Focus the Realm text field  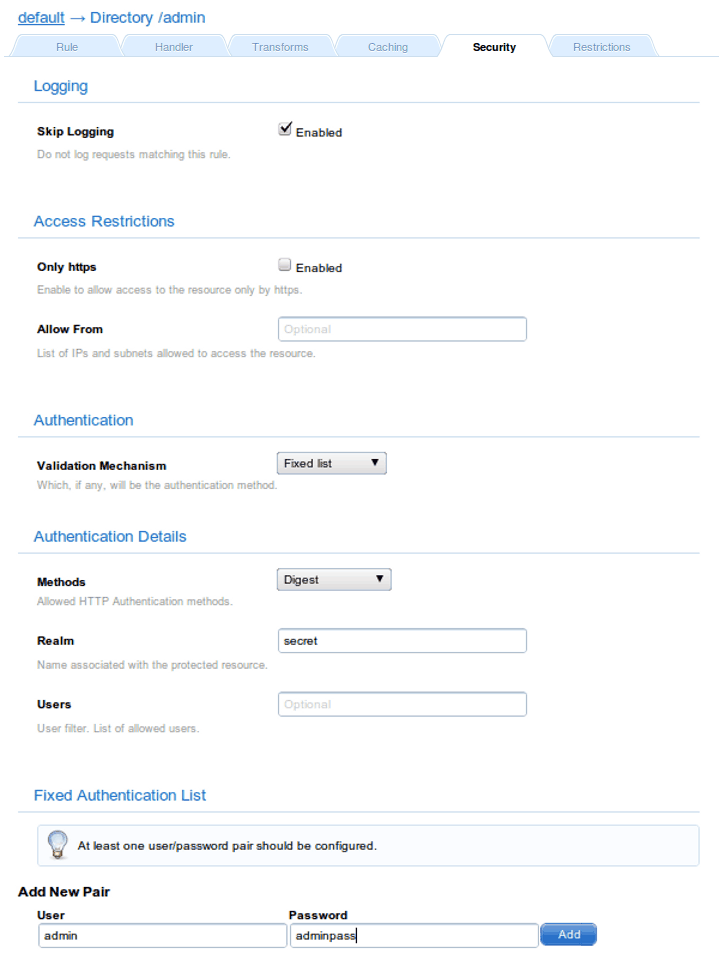pyautogui.click(x=402, y=641)
